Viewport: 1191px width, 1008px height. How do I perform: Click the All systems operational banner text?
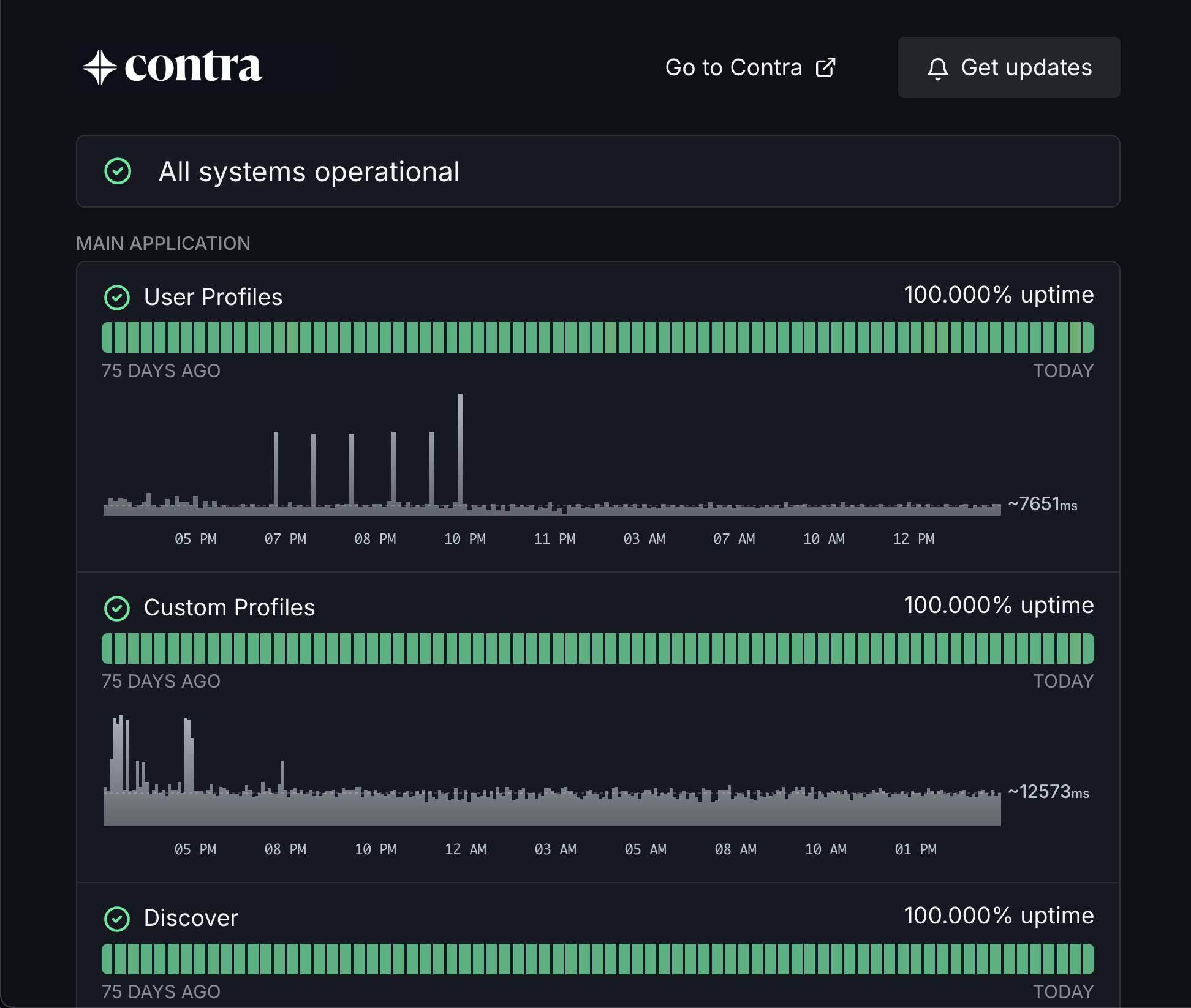309,171
